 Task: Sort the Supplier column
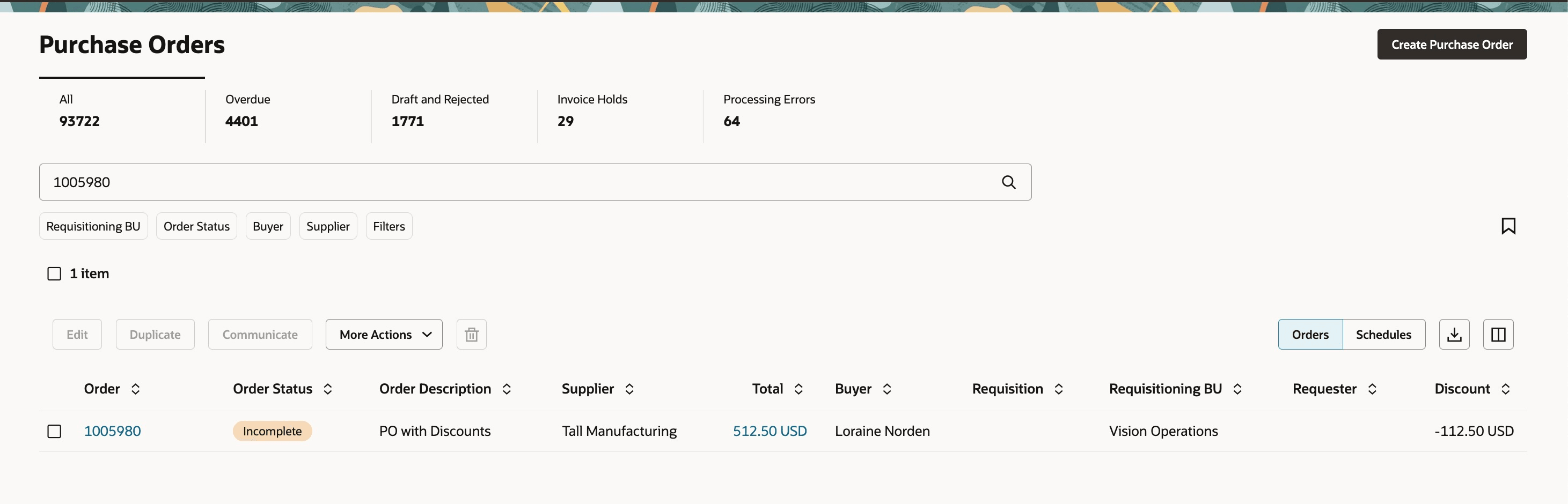(x=631, y=389)
